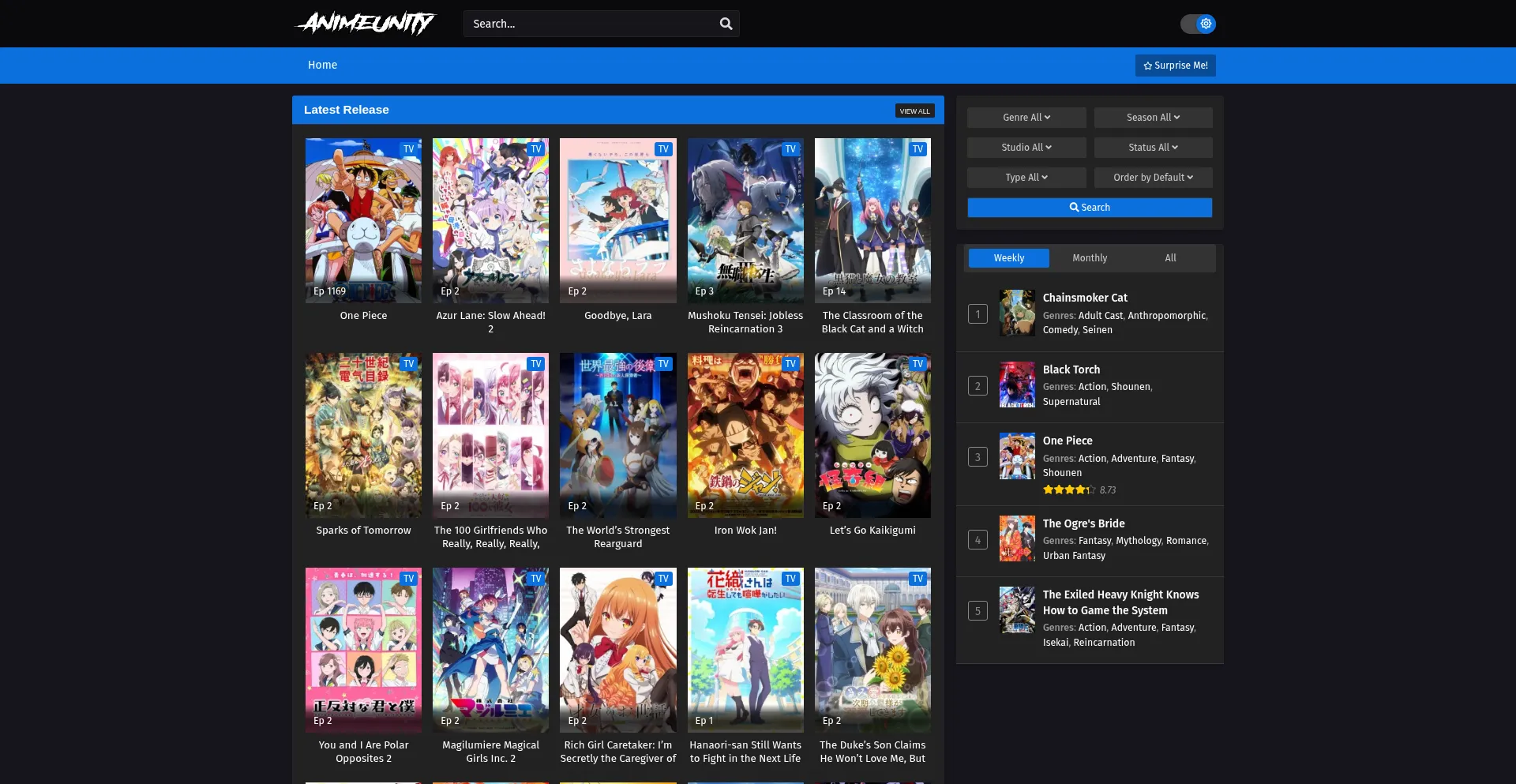Click the Supernatural genre of Black Torch
This screenshot has width=1516, height=784.
click(1071, 402)
